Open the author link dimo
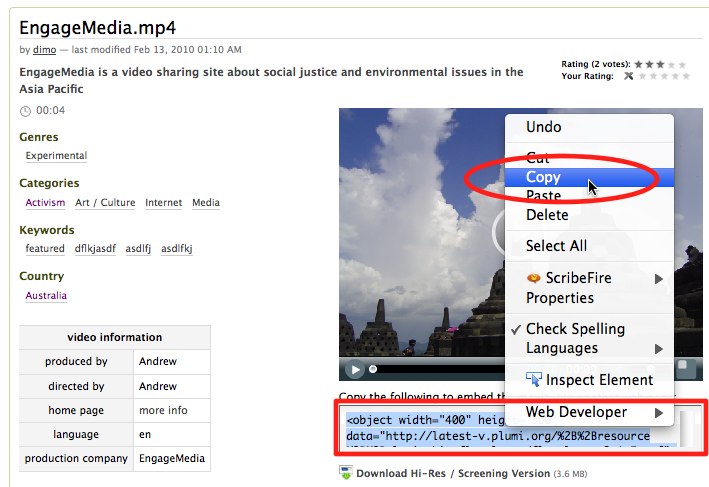This screenshot has width=709, height=487. pos(44,49)
